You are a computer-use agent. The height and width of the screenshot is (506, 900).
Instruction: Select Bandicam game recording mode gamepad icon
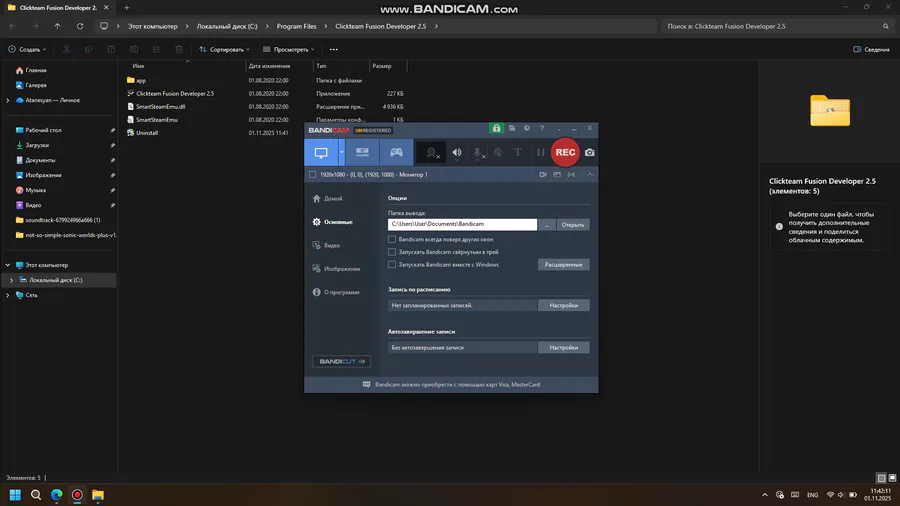[396, 153]
